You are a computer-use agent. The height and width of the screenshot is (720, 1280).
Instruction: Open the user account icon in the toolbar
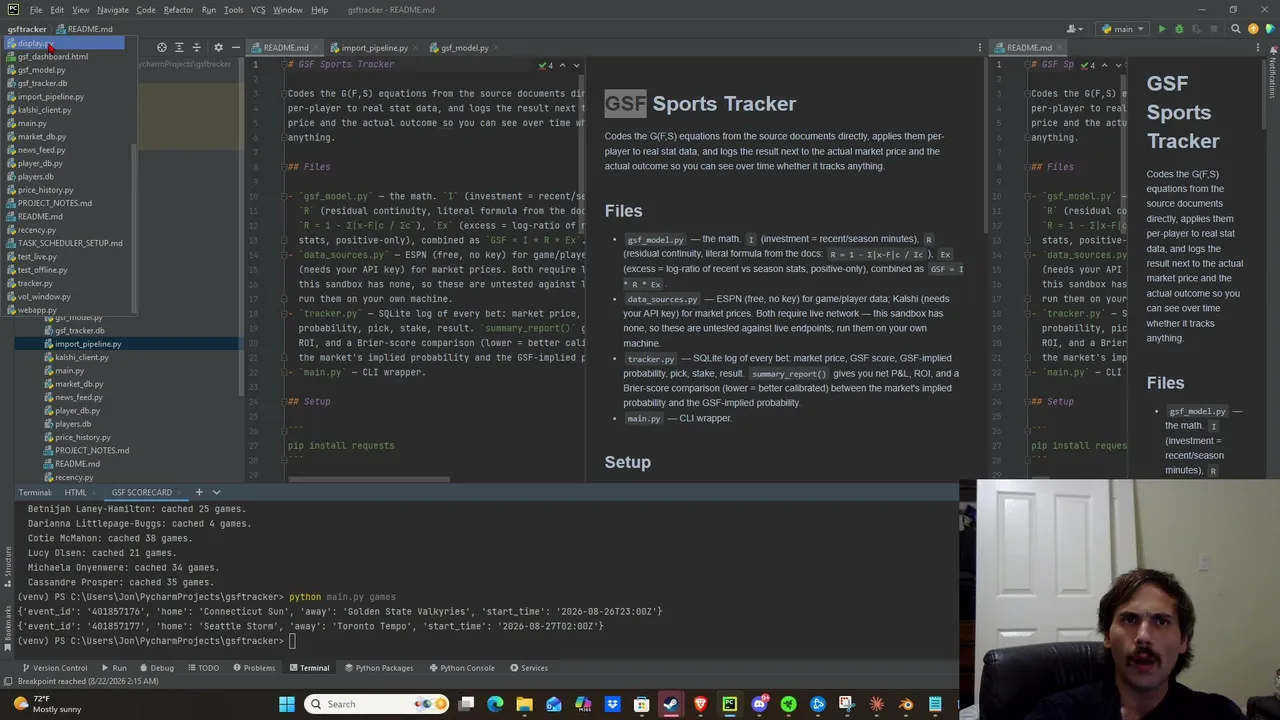pyautogui.click(x=1074, y=29)
